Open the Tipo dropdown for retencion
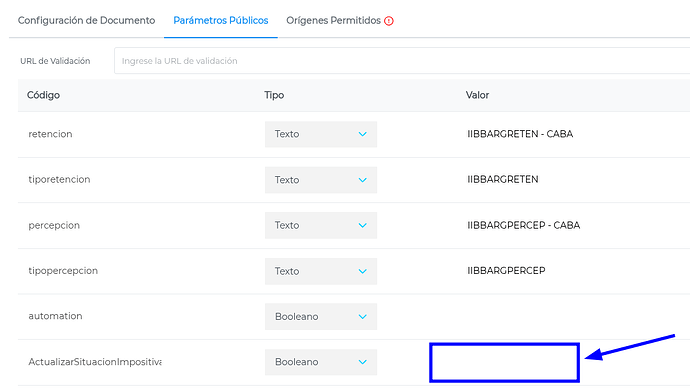 click(x=321, y=134)
